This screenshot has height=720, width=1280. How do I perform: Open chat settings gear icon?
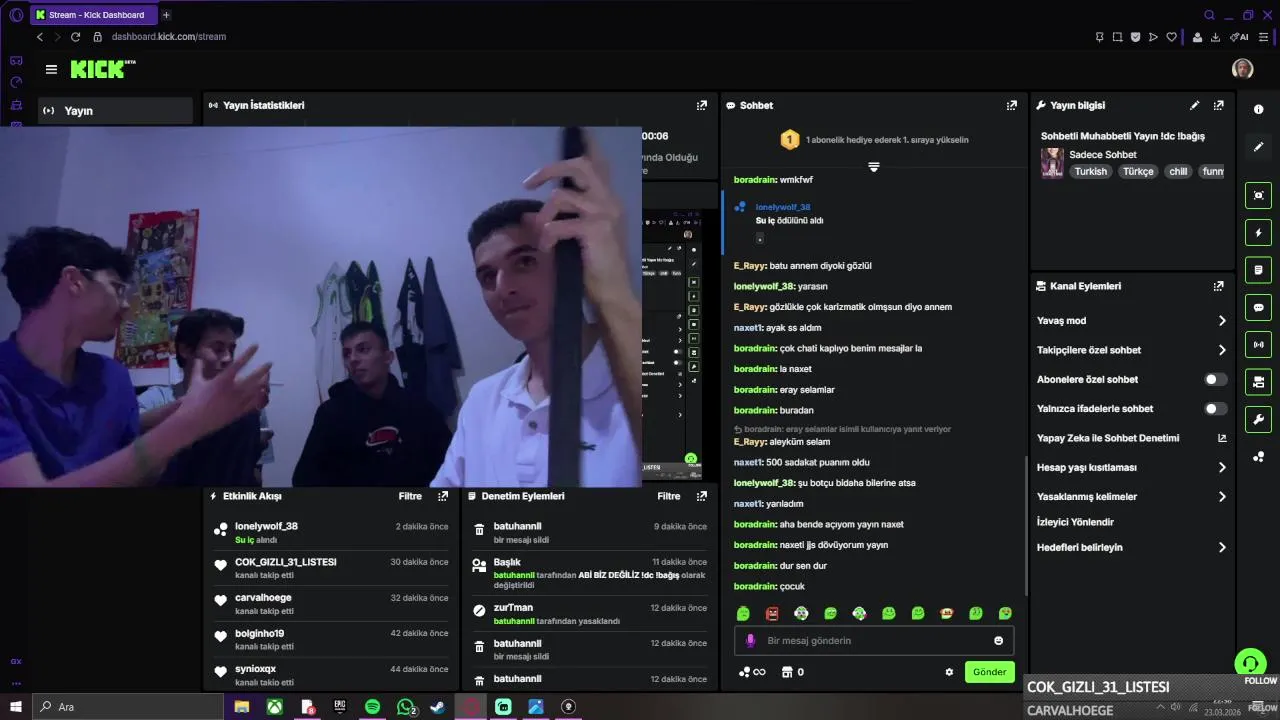coord(949,672)
